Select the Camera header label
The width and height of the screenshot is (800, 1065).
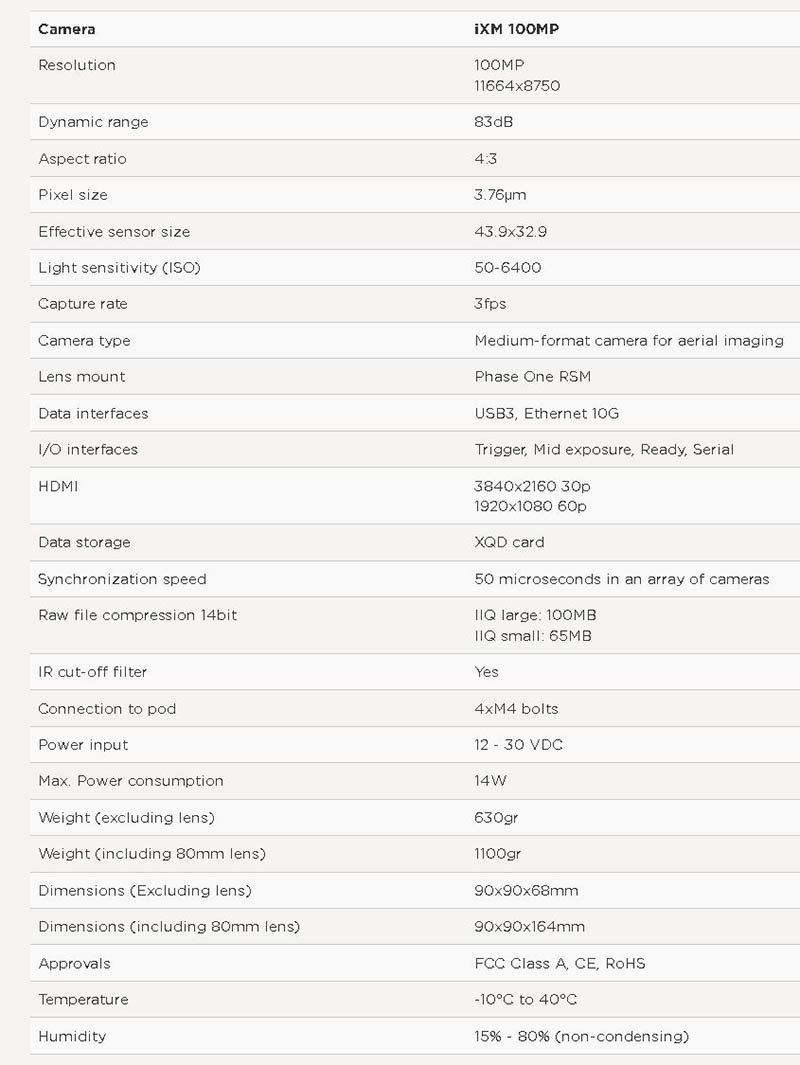67,29
